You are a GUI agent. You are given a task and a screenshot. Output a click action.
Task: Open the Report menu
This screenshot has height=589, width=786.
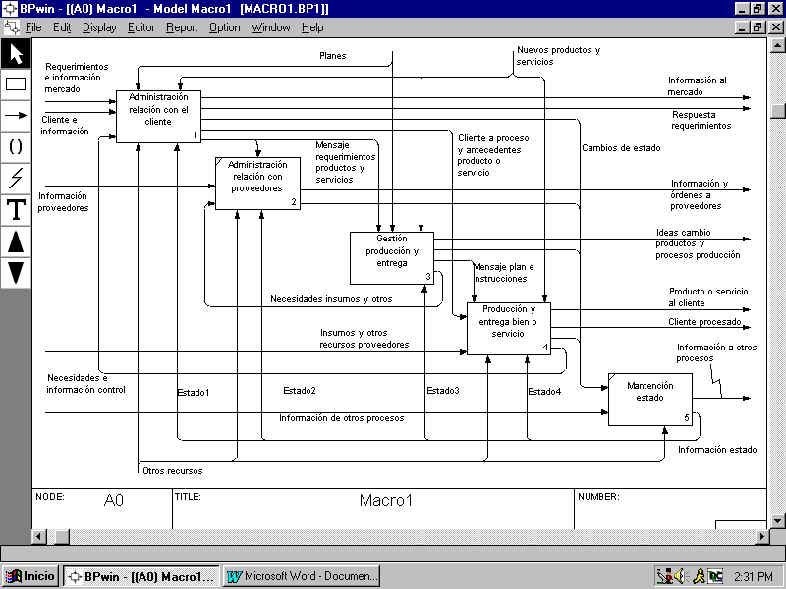[x=181, y=27]
